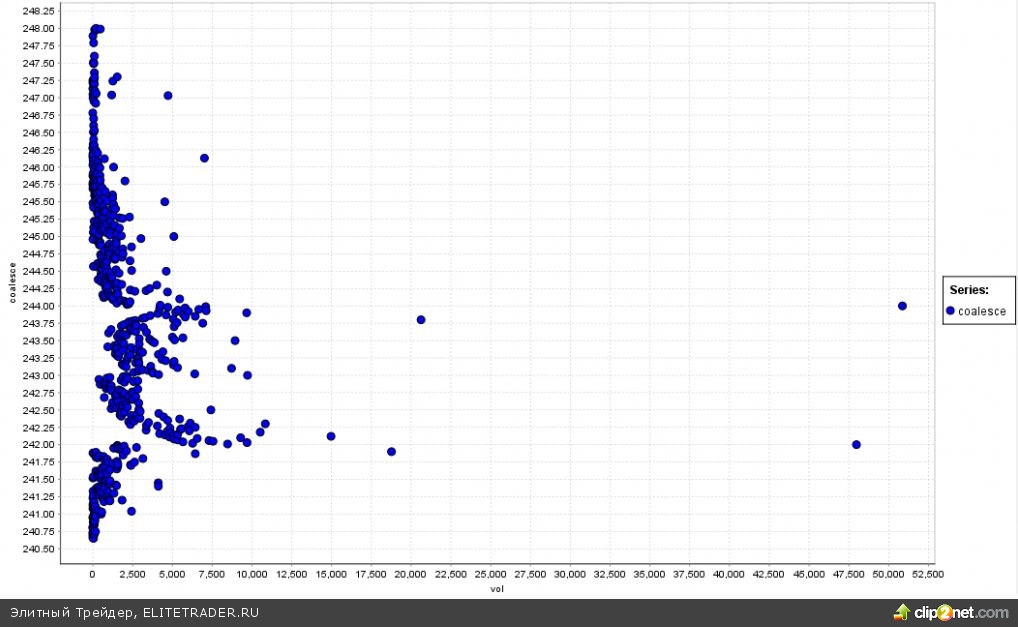Image resolution: width=1018 pixels, height=627 pixels.
Task: Click the Series: legend title
Action: (969, 290)
